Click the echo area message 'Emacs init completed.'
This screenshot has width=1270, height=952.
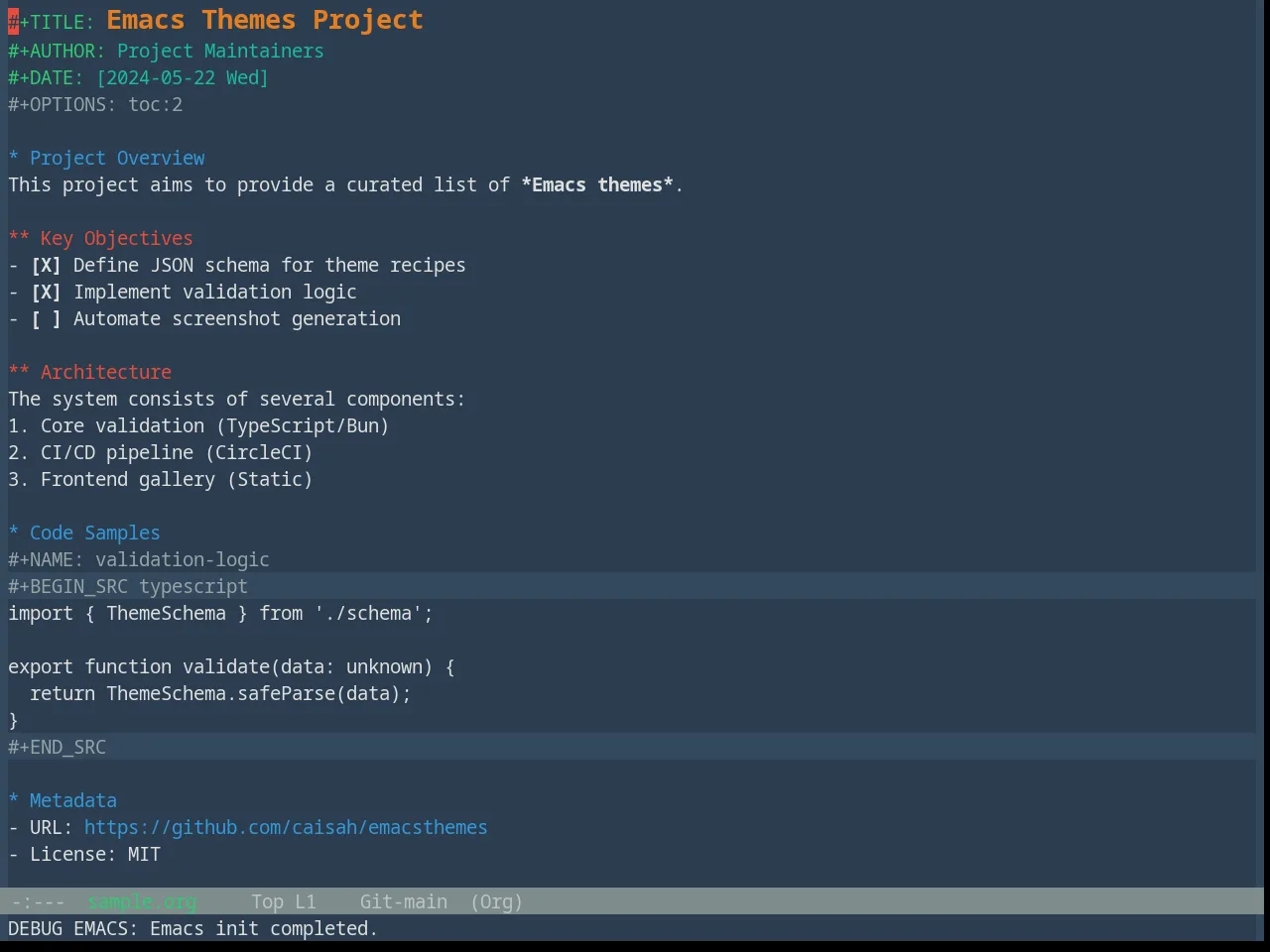pos(264,929)
